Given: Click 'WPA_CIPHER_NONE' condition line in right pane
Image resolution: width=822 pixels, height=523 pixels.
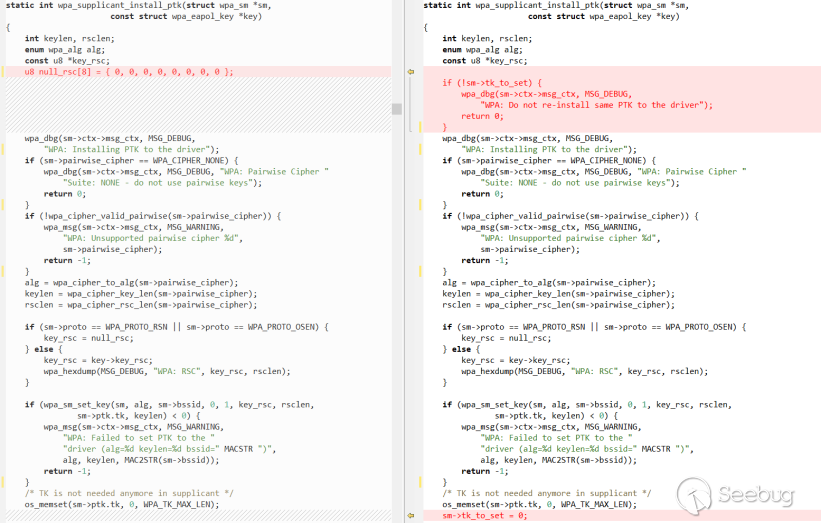Looking at the screenshot, I should (x=549, y=160).
